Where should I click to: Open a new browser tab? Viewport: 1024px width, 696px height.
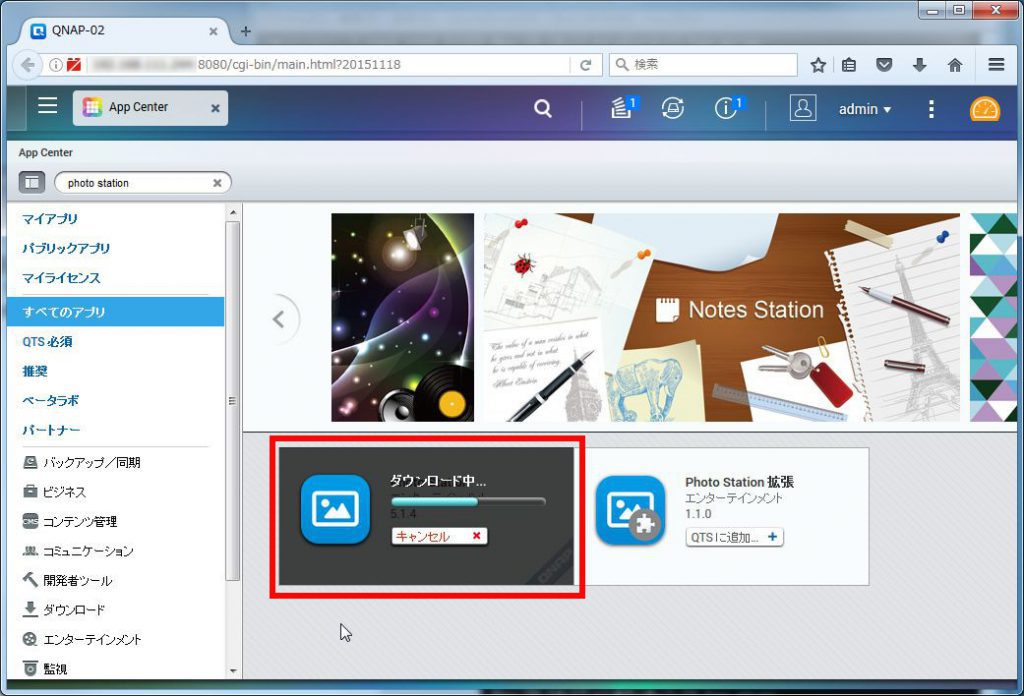coord(246,31)
